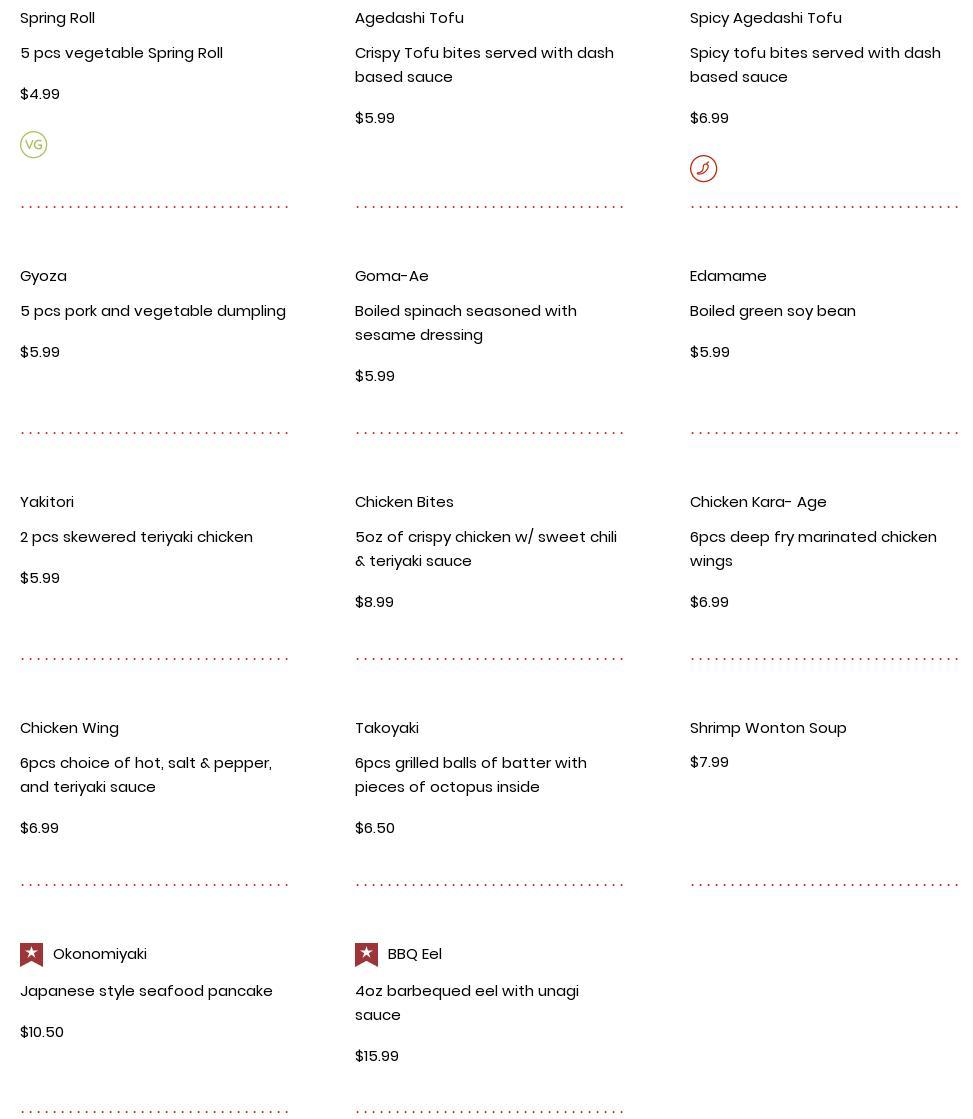This screenshot has width=973, height=1119.
Task: Open the Agedashi Tofu menu item
Action: pyautogui.click(x=409, y=18)
